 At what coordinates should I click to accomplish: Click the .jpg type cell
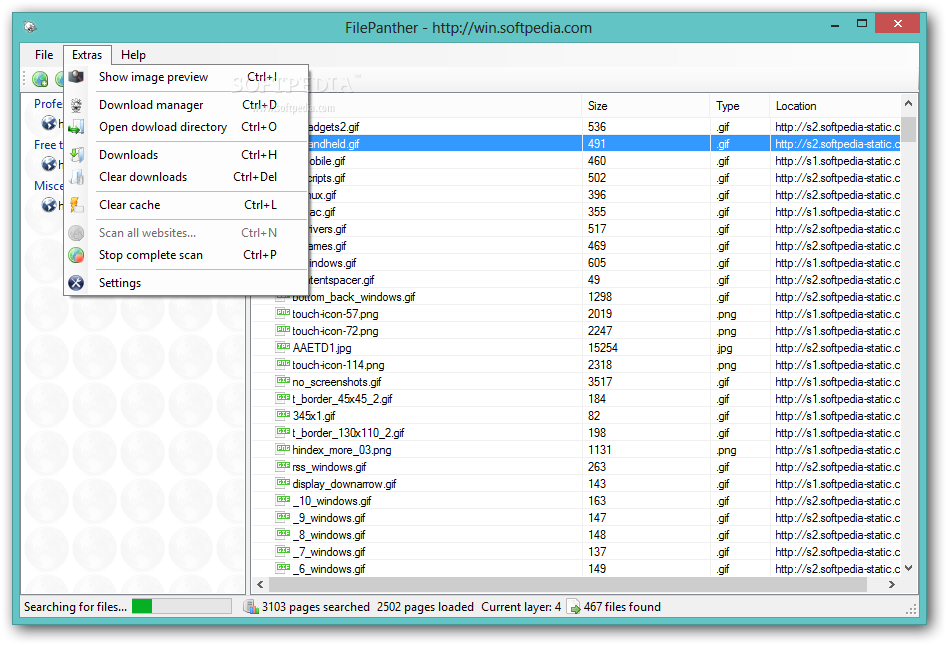tap(724, 348)
